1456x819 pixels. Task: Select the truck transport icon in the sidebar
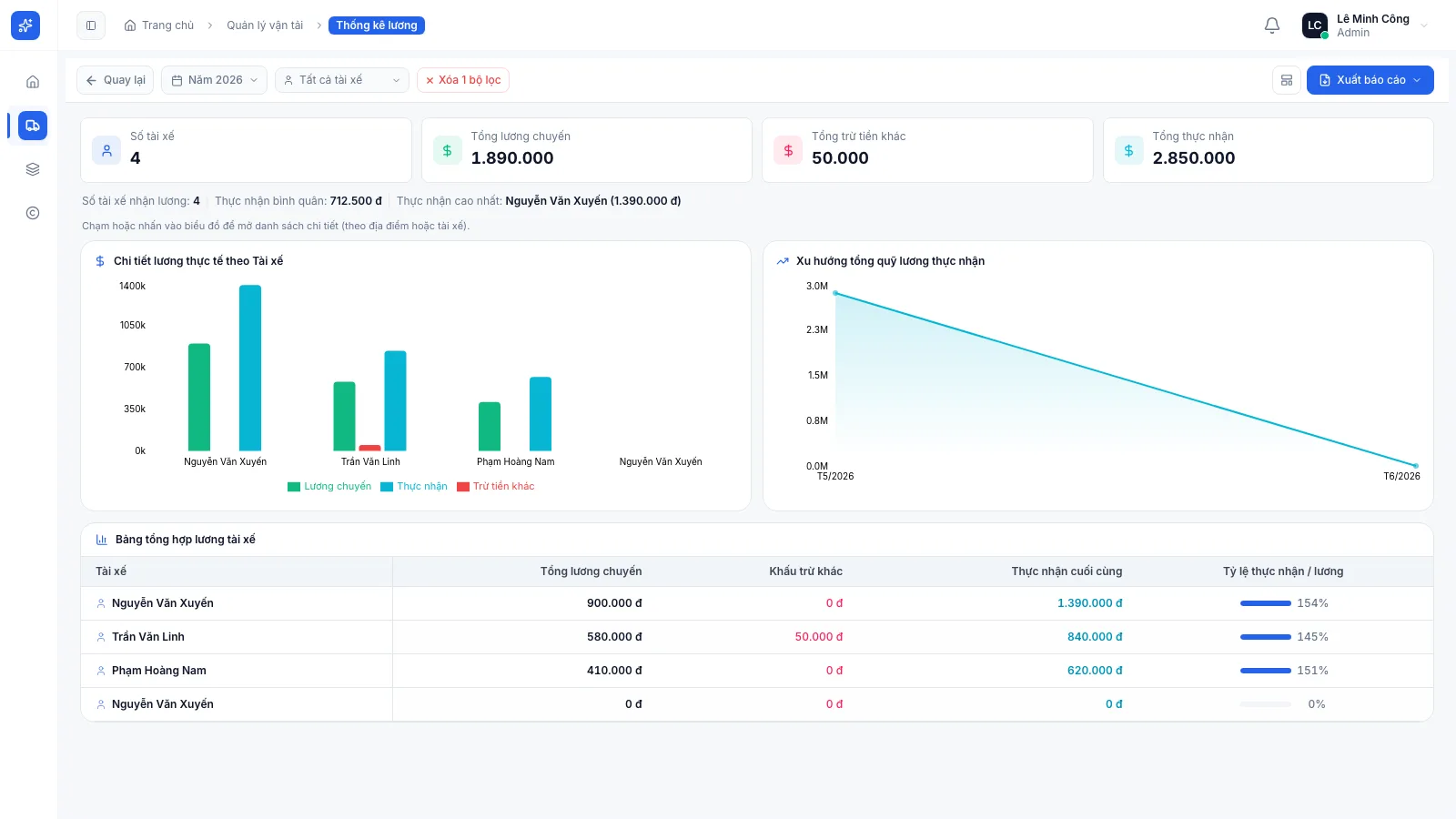33,126
